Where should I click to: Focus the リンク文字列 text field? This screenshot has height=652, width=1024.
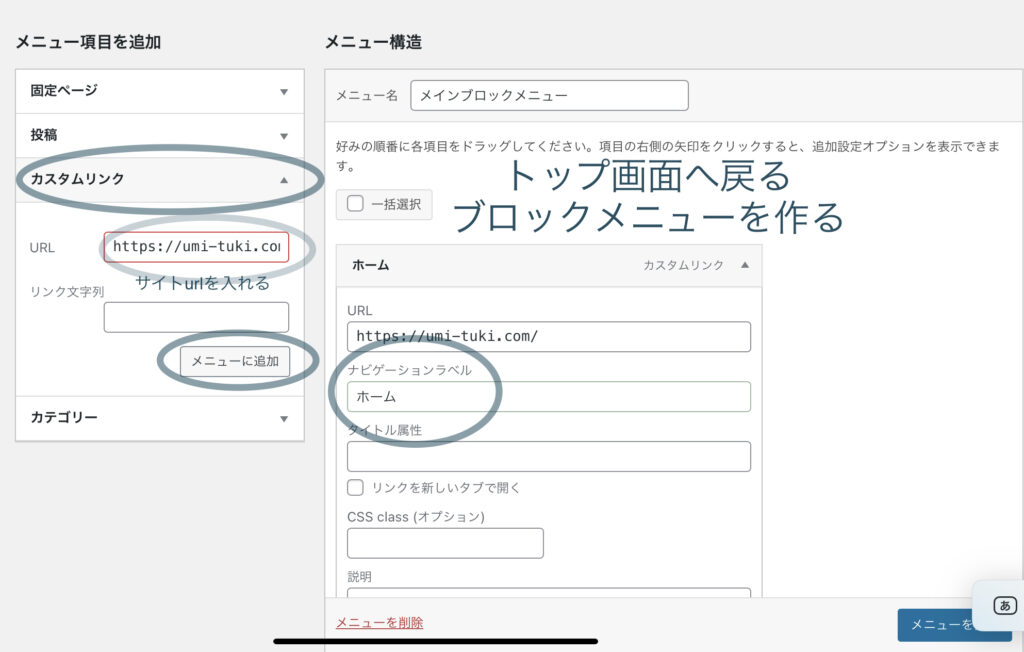coord(196,317)
